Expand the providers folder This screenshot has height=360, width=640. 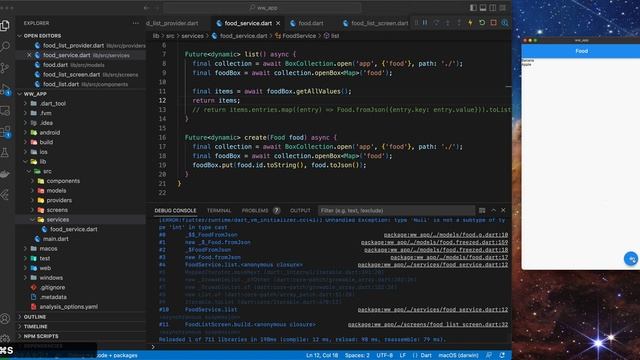(x=59, y=200)
